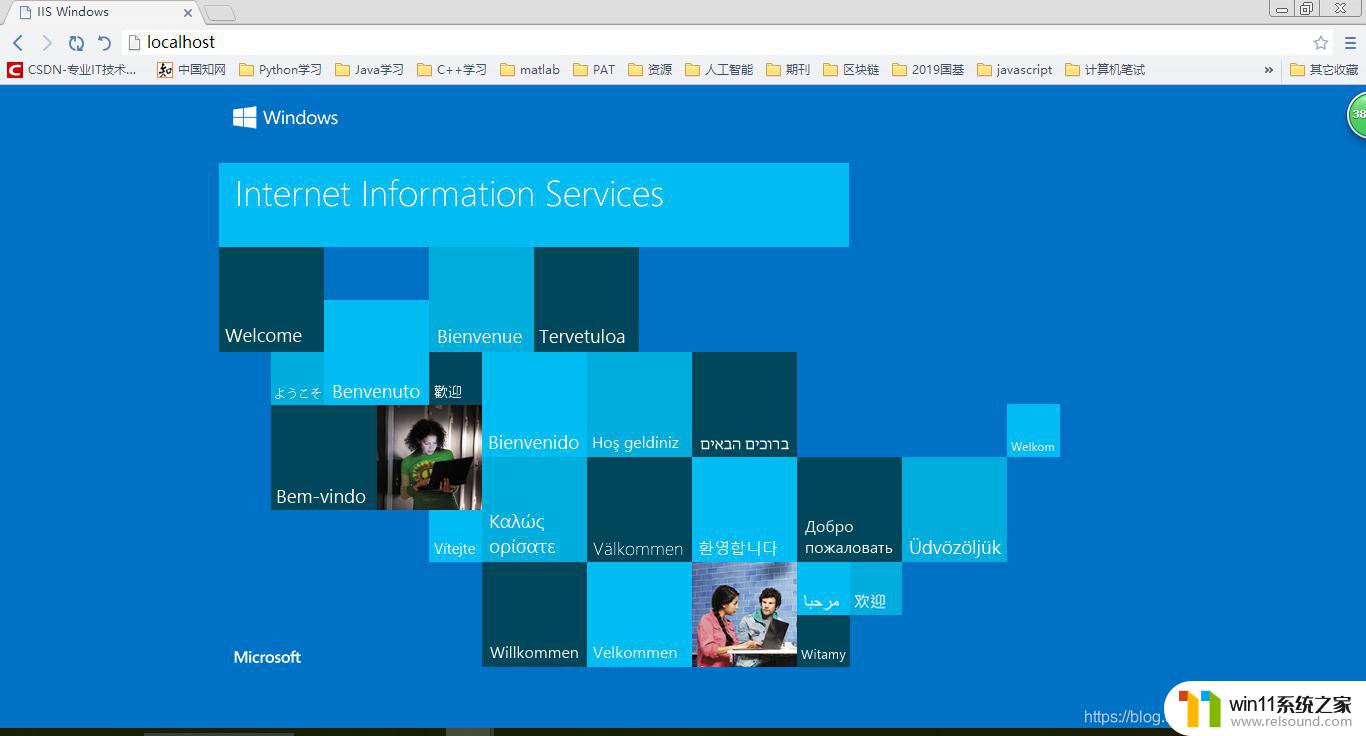The width and height of the screenshot is (1366, 736).
Task: Open the javascript bookmark folder
Action: 1015,70
